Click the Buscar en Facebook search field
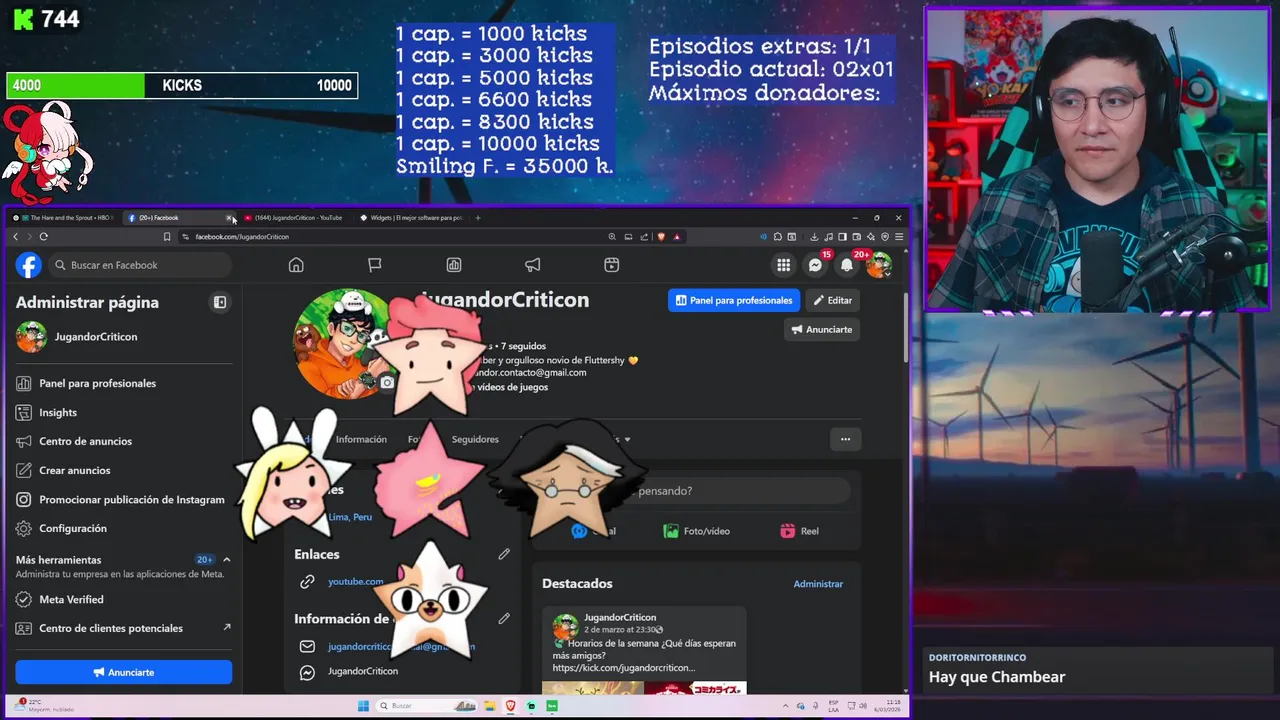This screenshot has width=1280, height=720. 140,265
